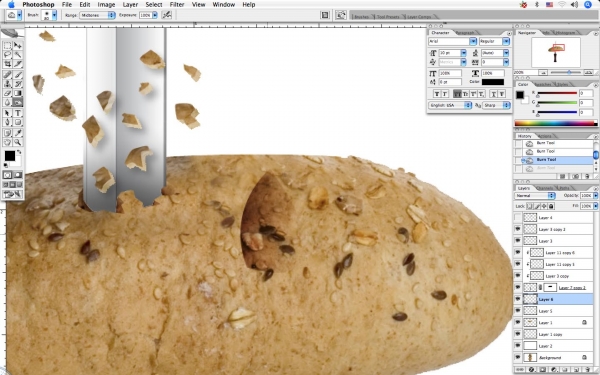
Task: Select the Slice tool
Action: 18,64
